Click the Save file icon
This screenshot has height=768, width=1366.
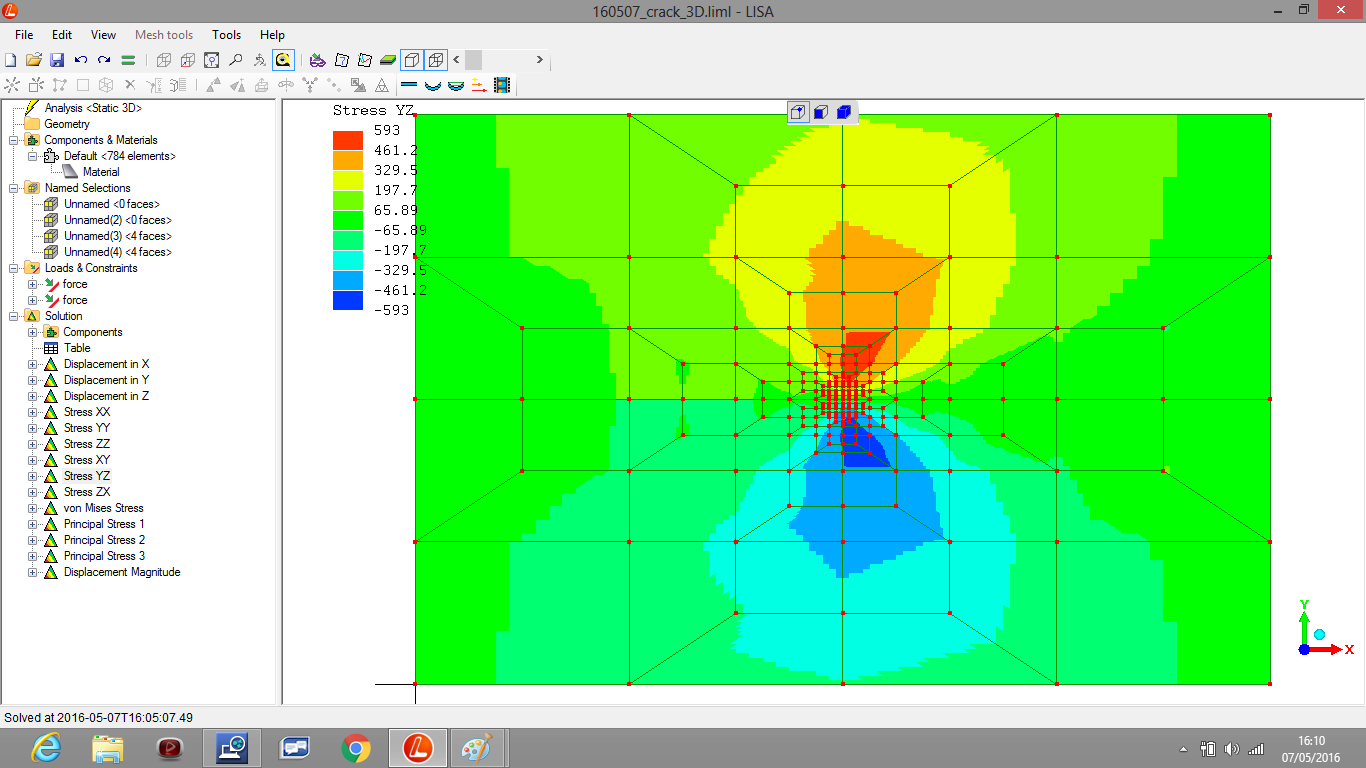[x=57, y=60]
